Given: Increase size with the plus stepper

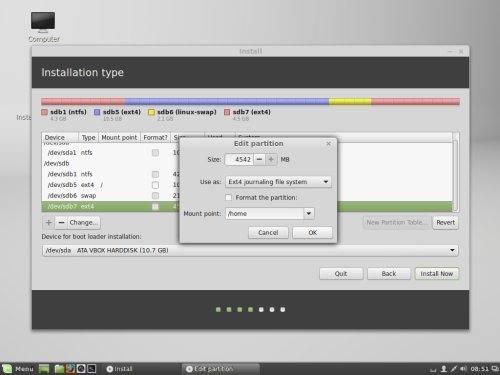Looking at the screenshot, I should click(x=271, y=159).
